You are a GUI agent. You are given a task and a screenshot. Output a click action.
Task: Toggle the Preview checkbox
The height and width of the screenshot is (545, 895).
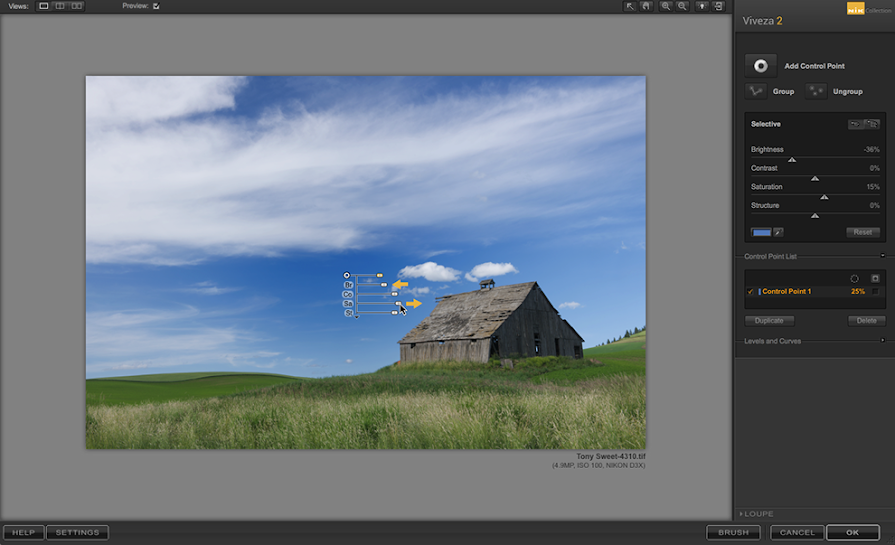click(156, 6)
